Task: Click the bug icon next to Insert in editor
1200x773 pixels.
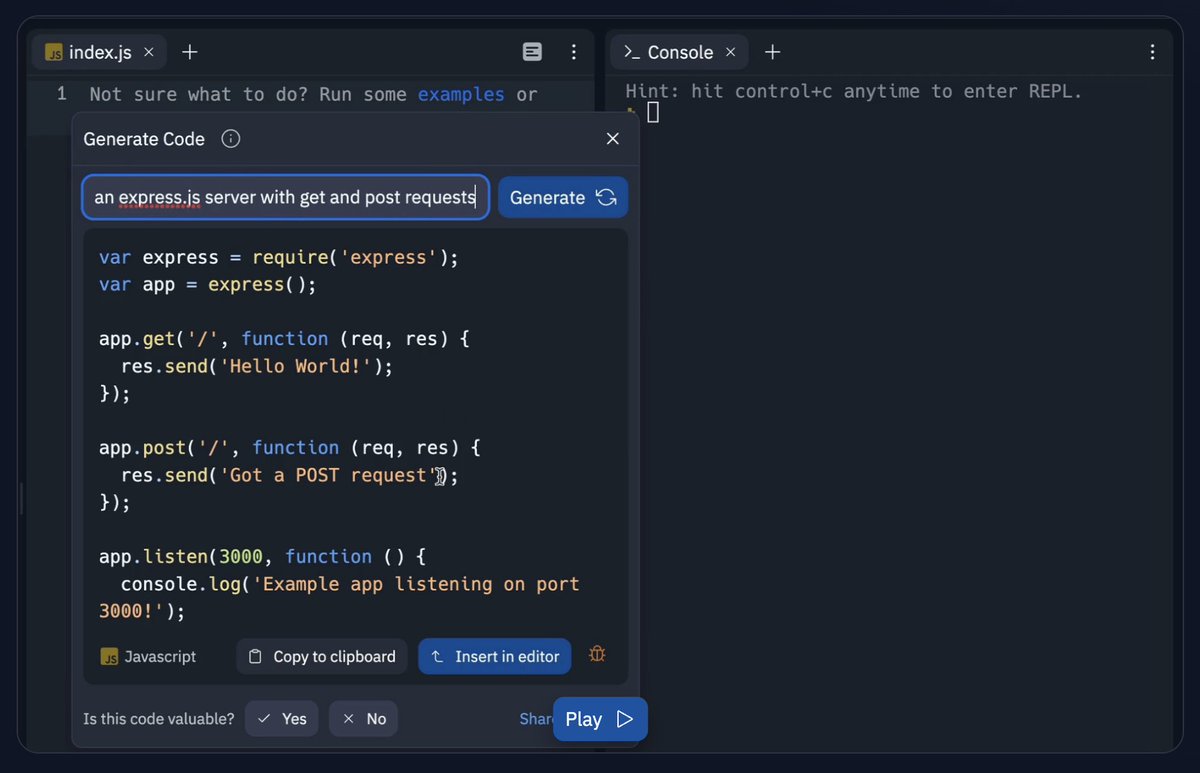Action: tap(597, 655)
